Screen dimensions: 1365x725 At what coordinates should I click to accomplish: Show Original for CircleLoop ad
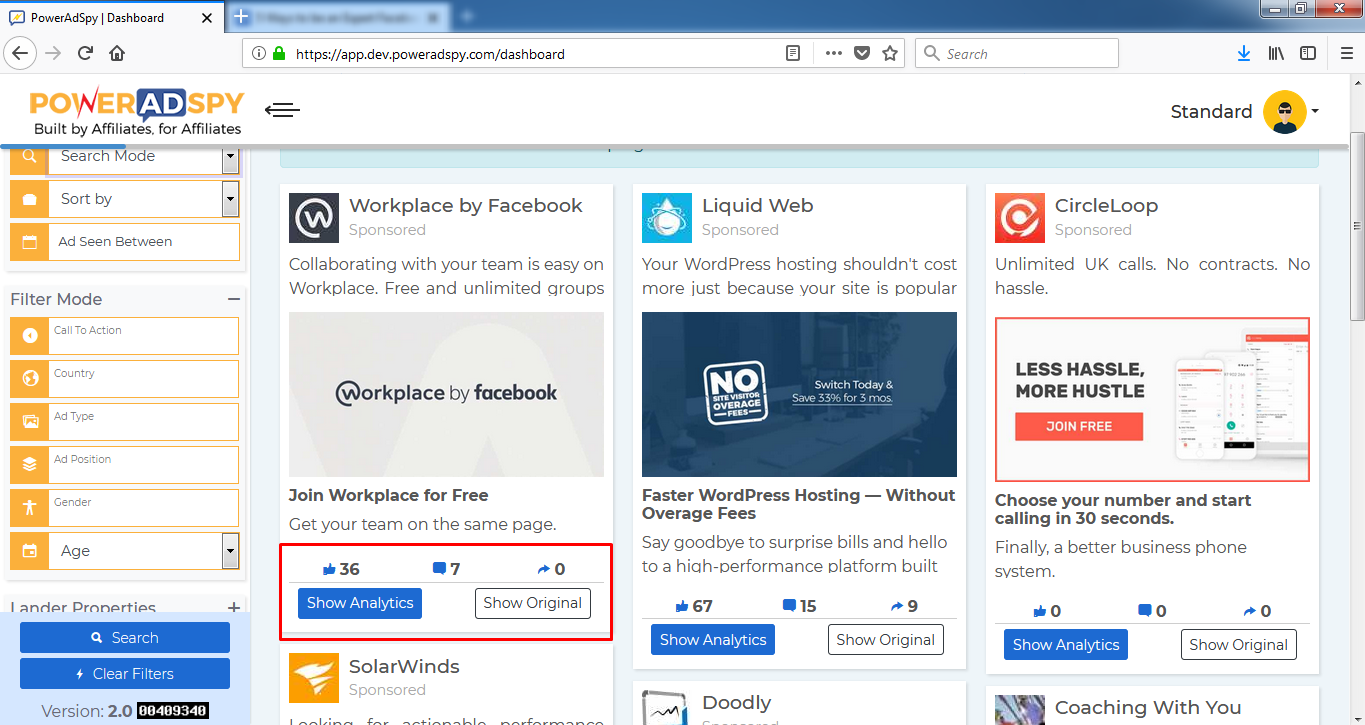pyautogui.click(x=1239, y=645)
